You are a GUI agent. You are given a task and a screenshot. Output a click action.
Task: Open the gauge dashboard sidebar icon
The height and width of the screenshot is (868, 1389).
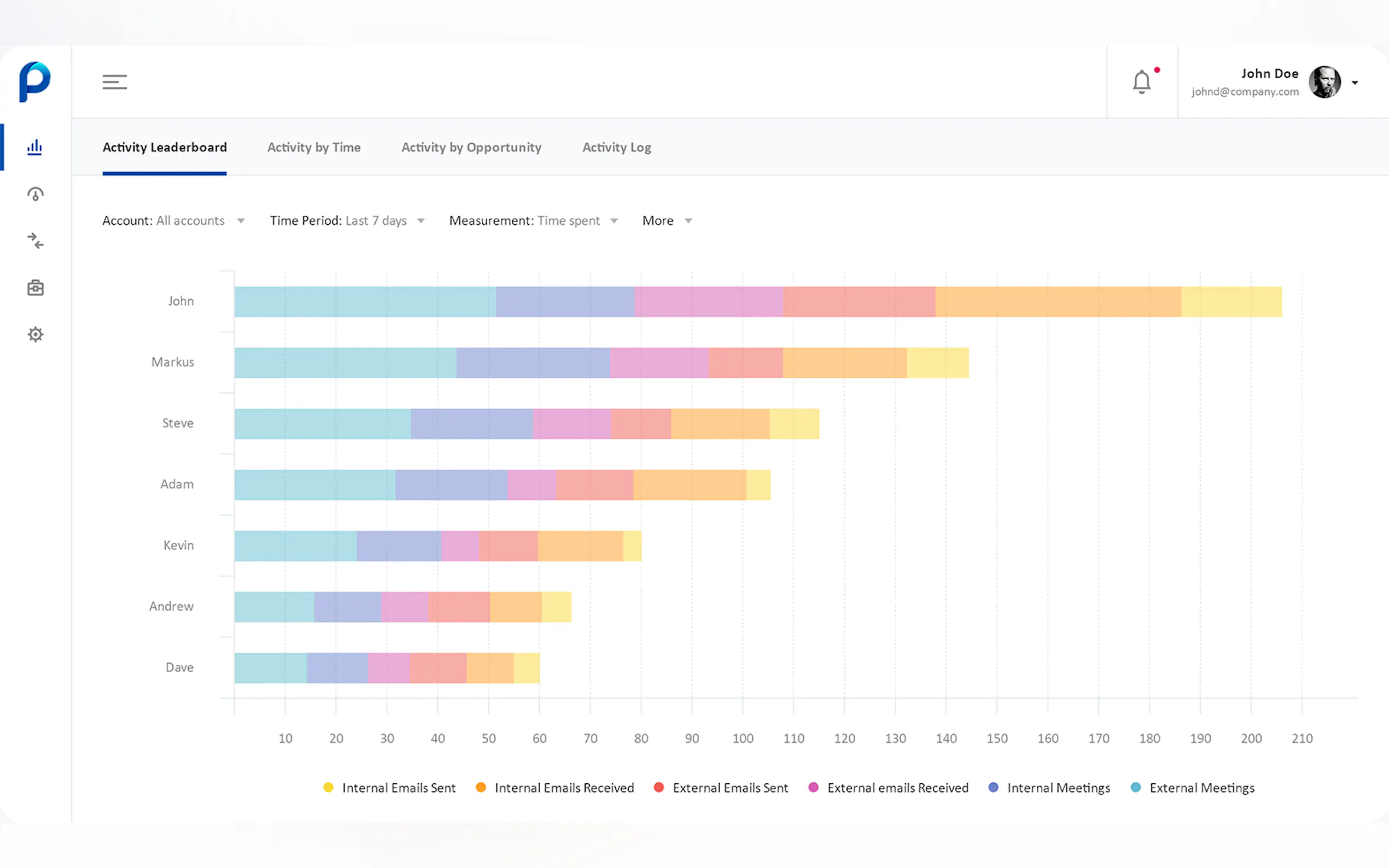(x=35, y=195)
